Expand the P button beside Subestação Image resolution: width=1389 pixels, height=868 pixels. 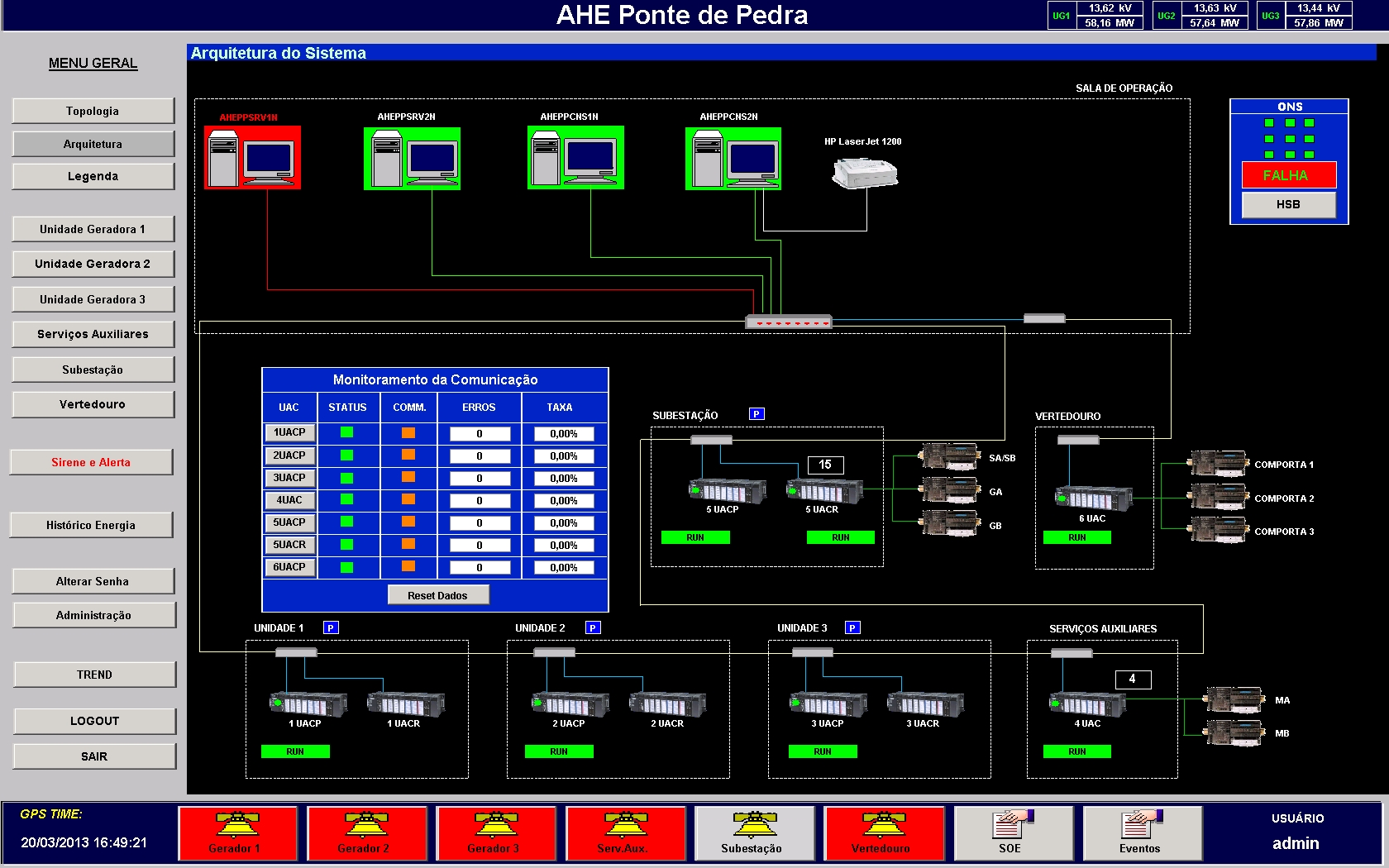[756, 414]
